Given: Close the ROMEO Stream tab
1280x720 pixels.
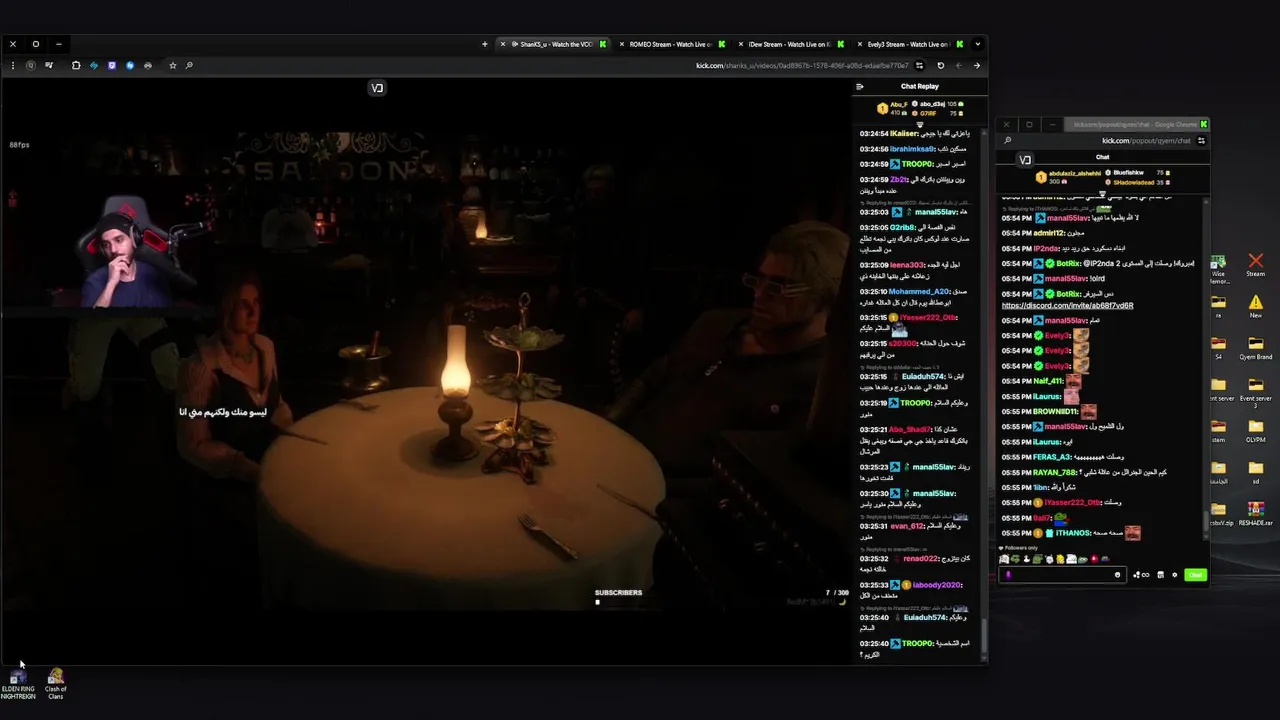Looking at the screenshot, I should tap(622, 44).
